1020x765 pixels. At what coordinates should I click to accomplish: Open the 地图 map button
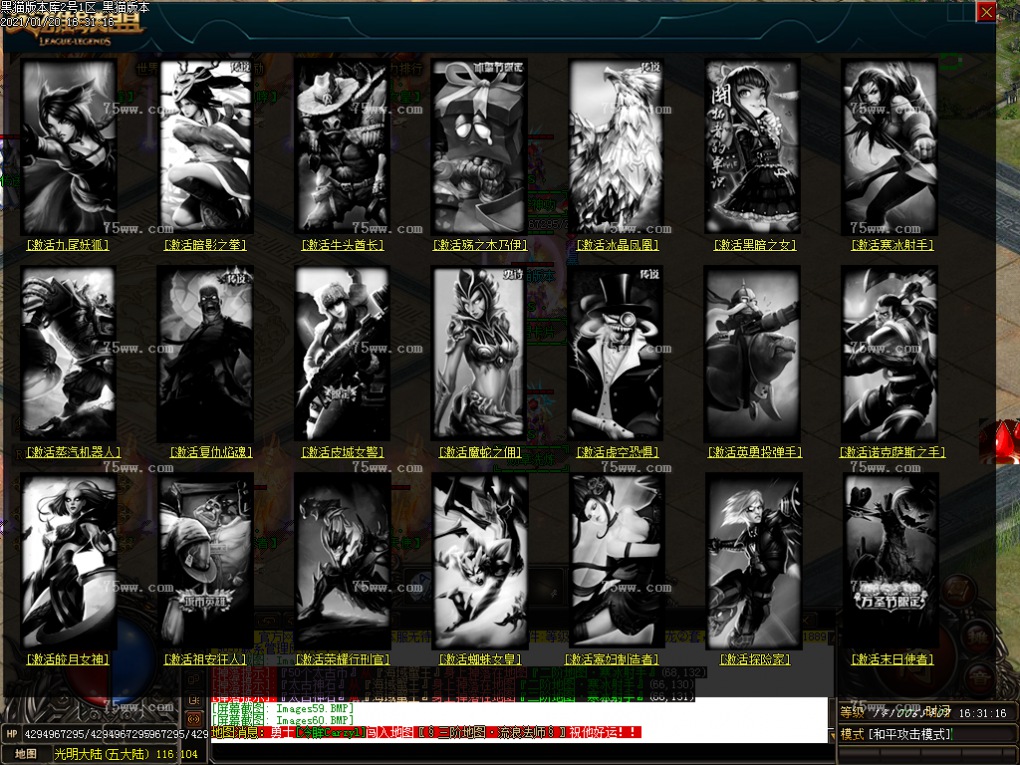[x=26, y=754]
